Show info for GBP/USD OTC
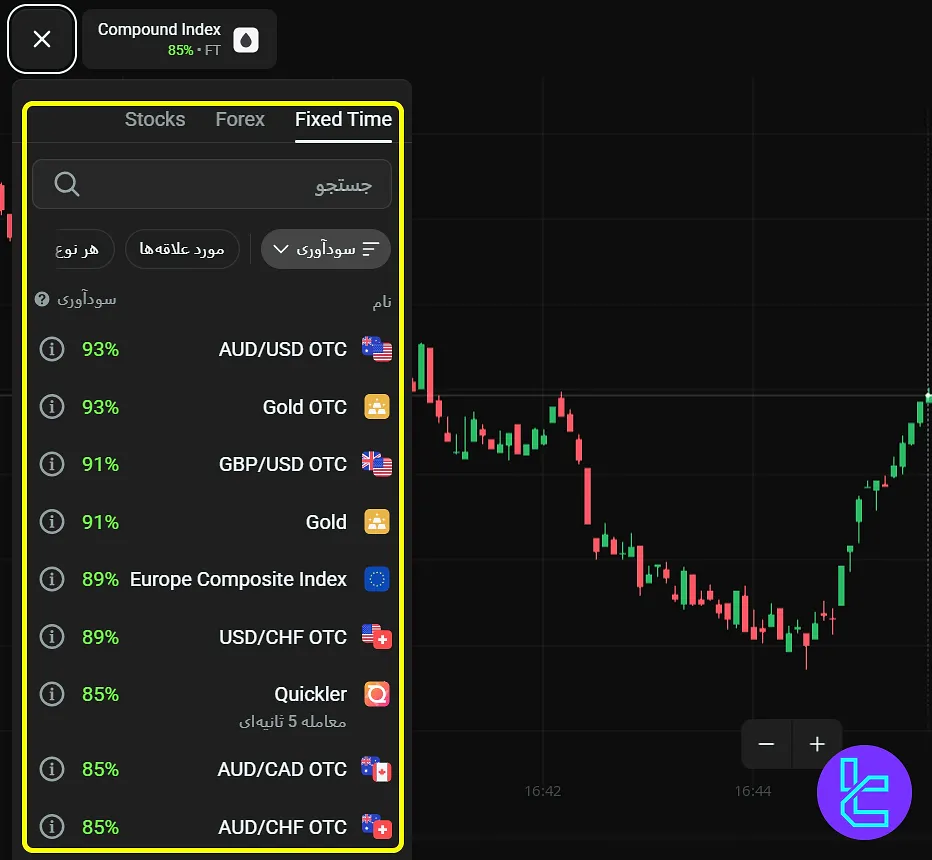The height and width of the screenshot is (860, 932). (51, 464)
